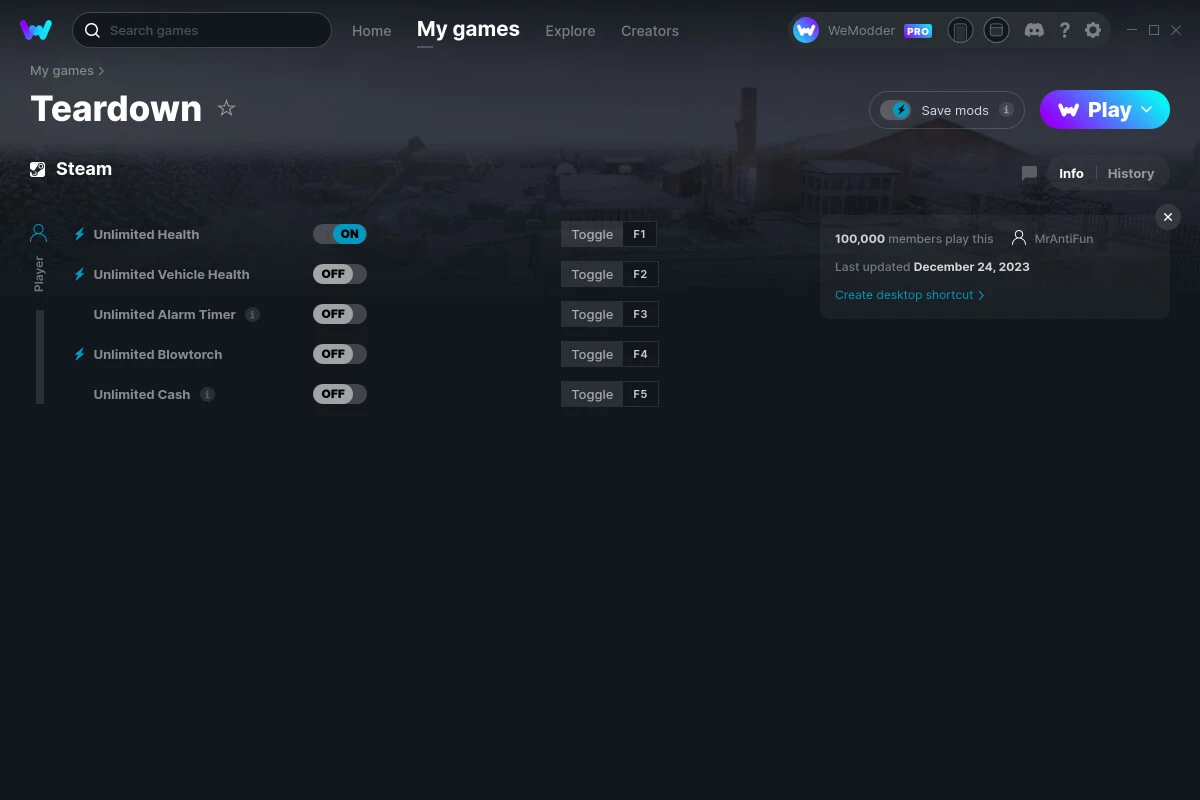Click the MrAntiFun creator name
Screen dimensions: 1200x800
tap(1064, 238)
